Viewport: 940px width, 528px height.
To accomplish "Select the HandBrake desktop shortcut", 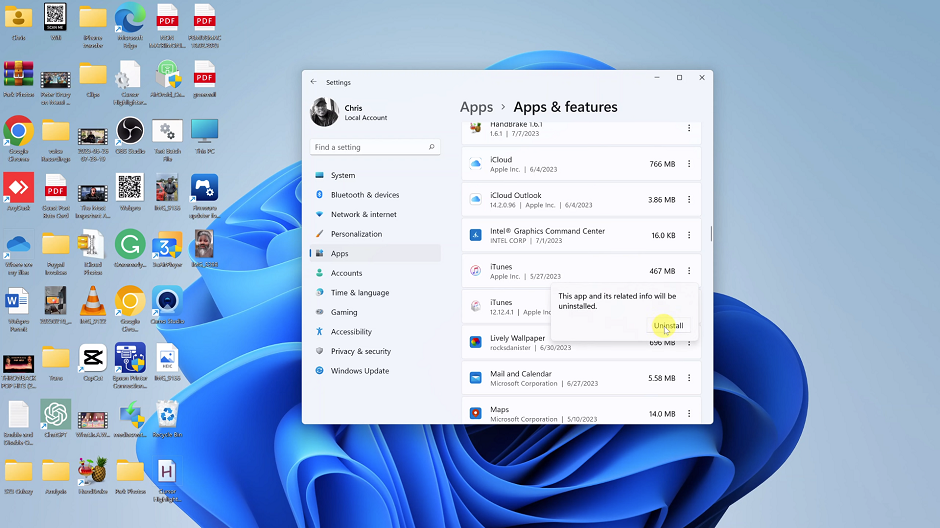I will (93, 475).
